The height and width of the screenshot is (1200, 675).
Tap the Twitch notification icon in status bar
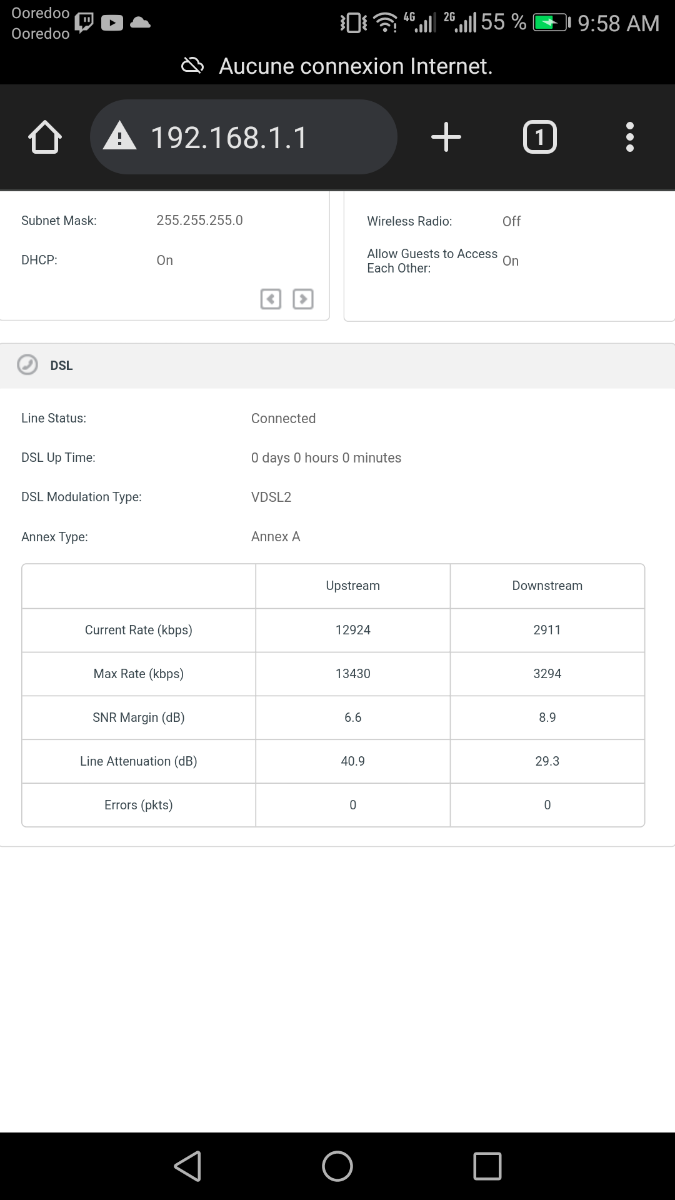(x=85, y=22)
